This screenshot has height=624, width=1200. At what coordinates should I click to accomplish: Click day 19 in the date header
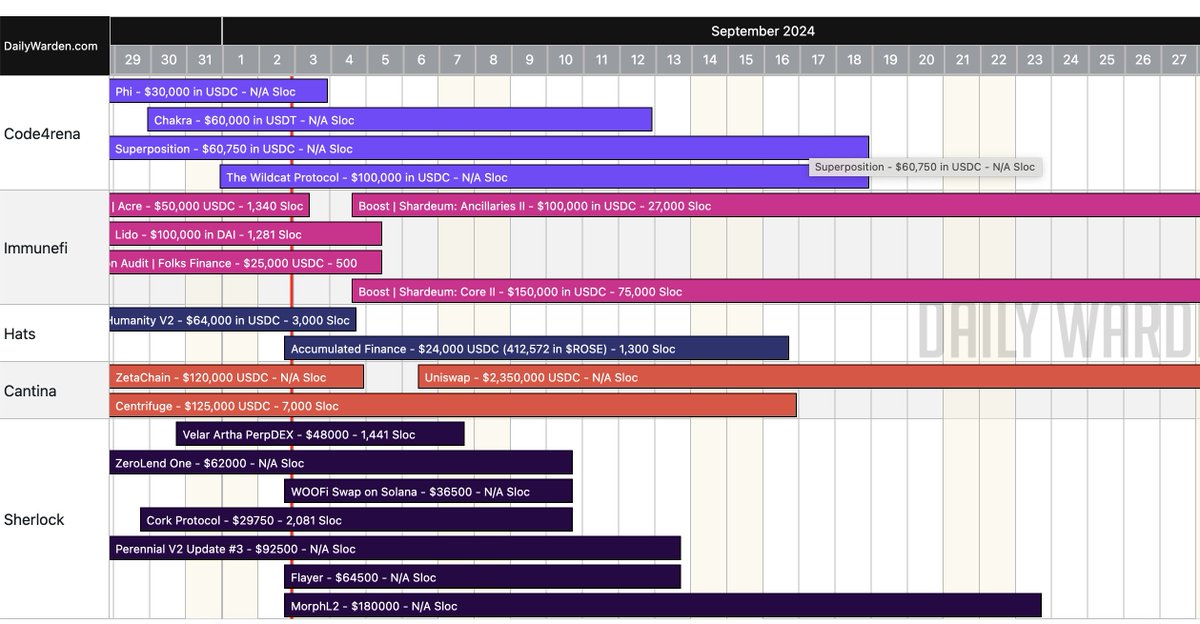coord(890,60)
